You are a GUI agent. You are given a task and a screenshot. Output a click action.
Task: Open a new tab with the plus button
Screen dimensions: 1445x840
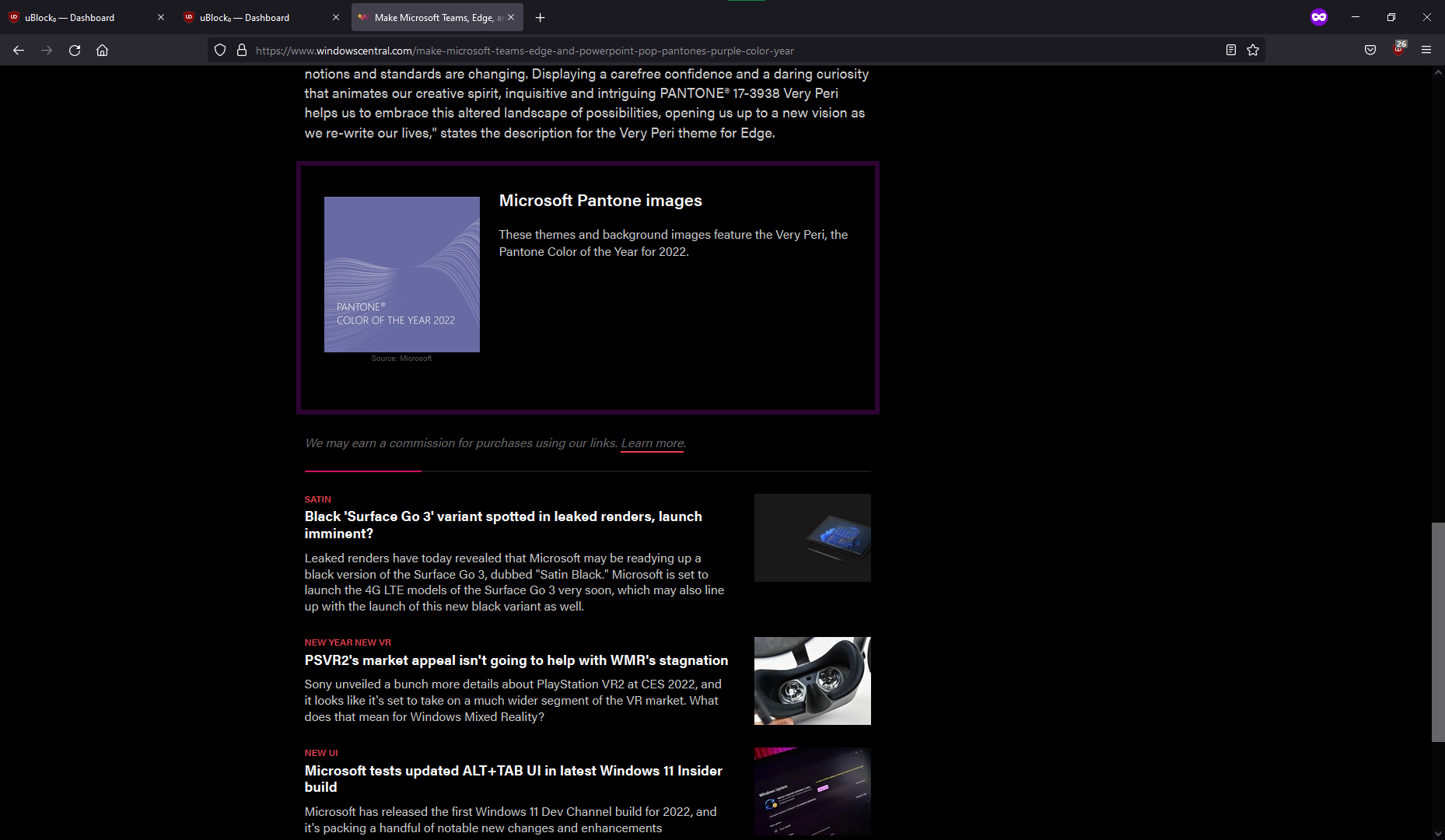click(x=540, y=17)
